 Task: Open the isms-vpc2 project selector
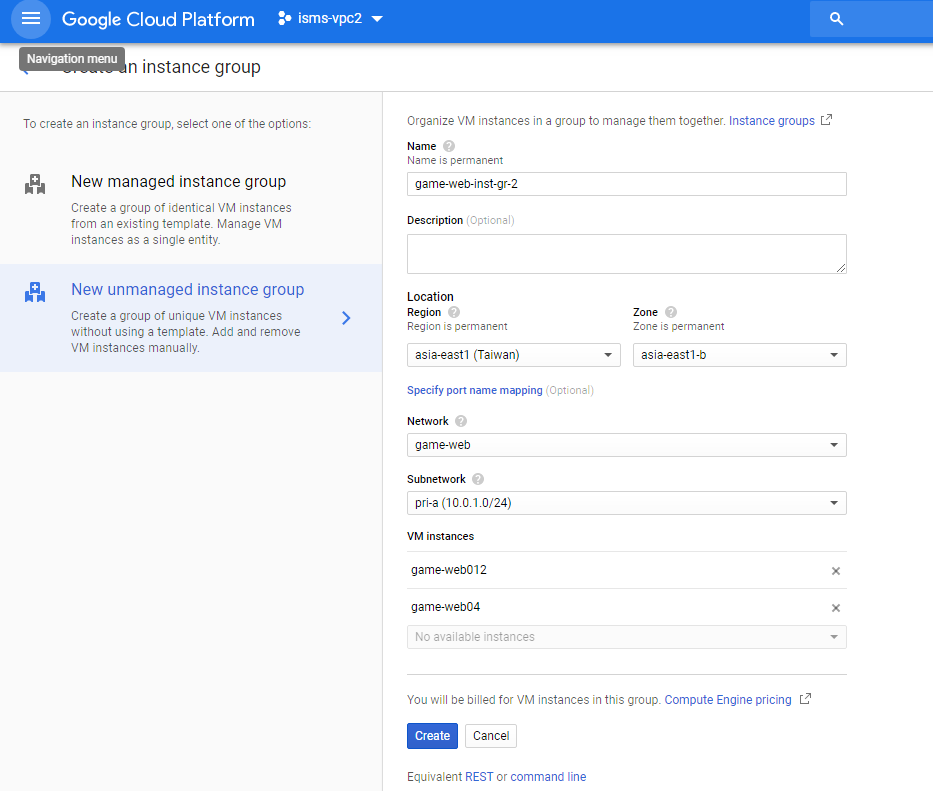[330, 19]
